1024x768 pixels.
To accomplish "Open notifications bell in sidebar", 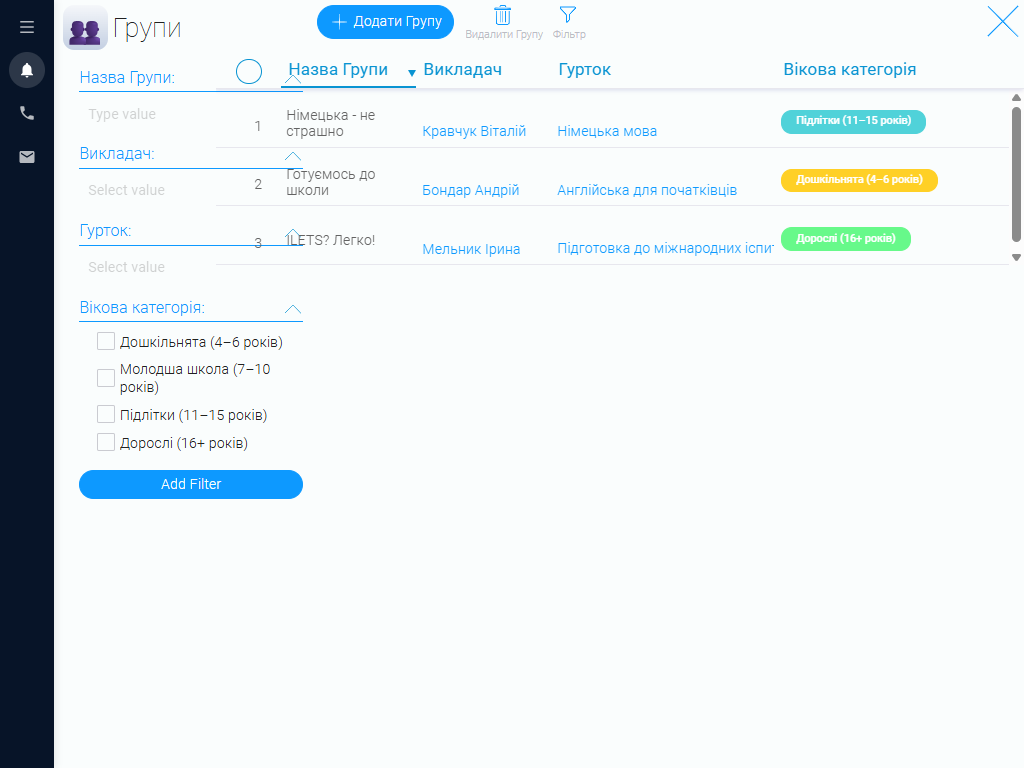I will (27, 70).
